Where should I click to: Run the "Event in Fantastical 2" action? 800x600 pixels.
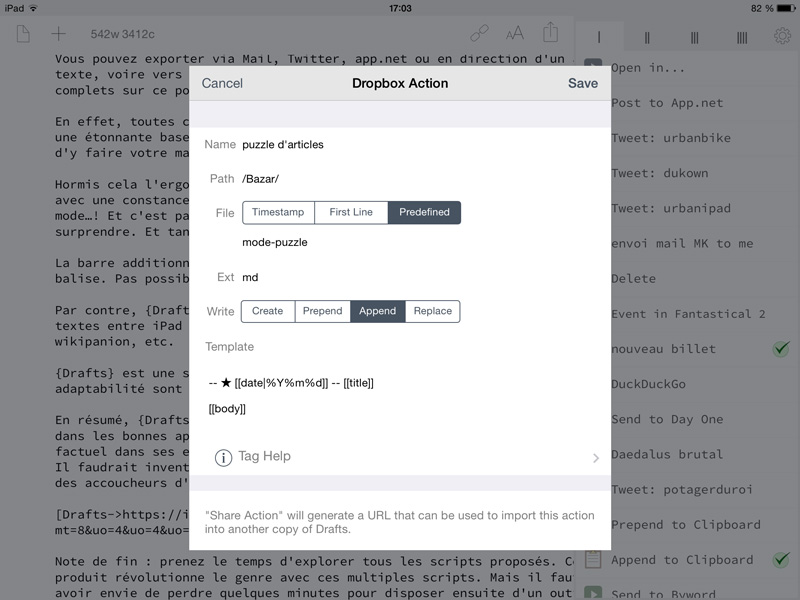(x=688, y=314)
